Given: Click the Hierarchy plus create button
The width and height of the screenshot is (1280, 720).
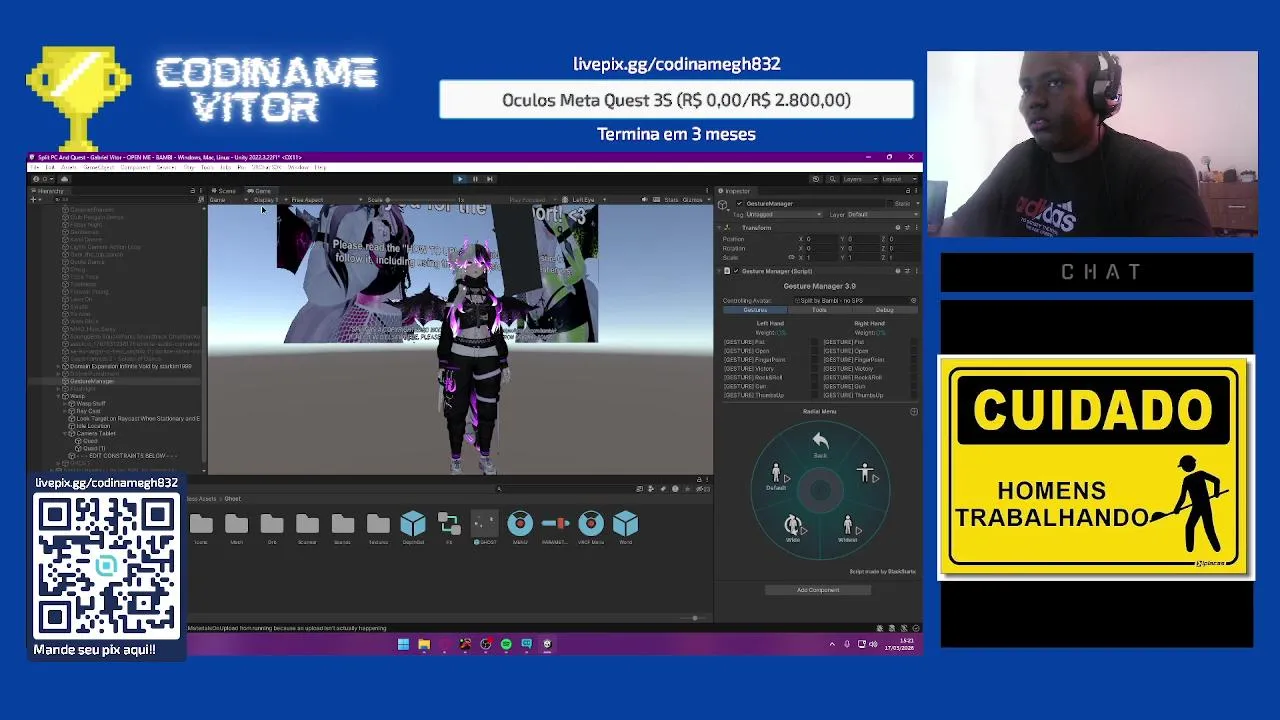Looking at the screenshot, I should [34, 200].
